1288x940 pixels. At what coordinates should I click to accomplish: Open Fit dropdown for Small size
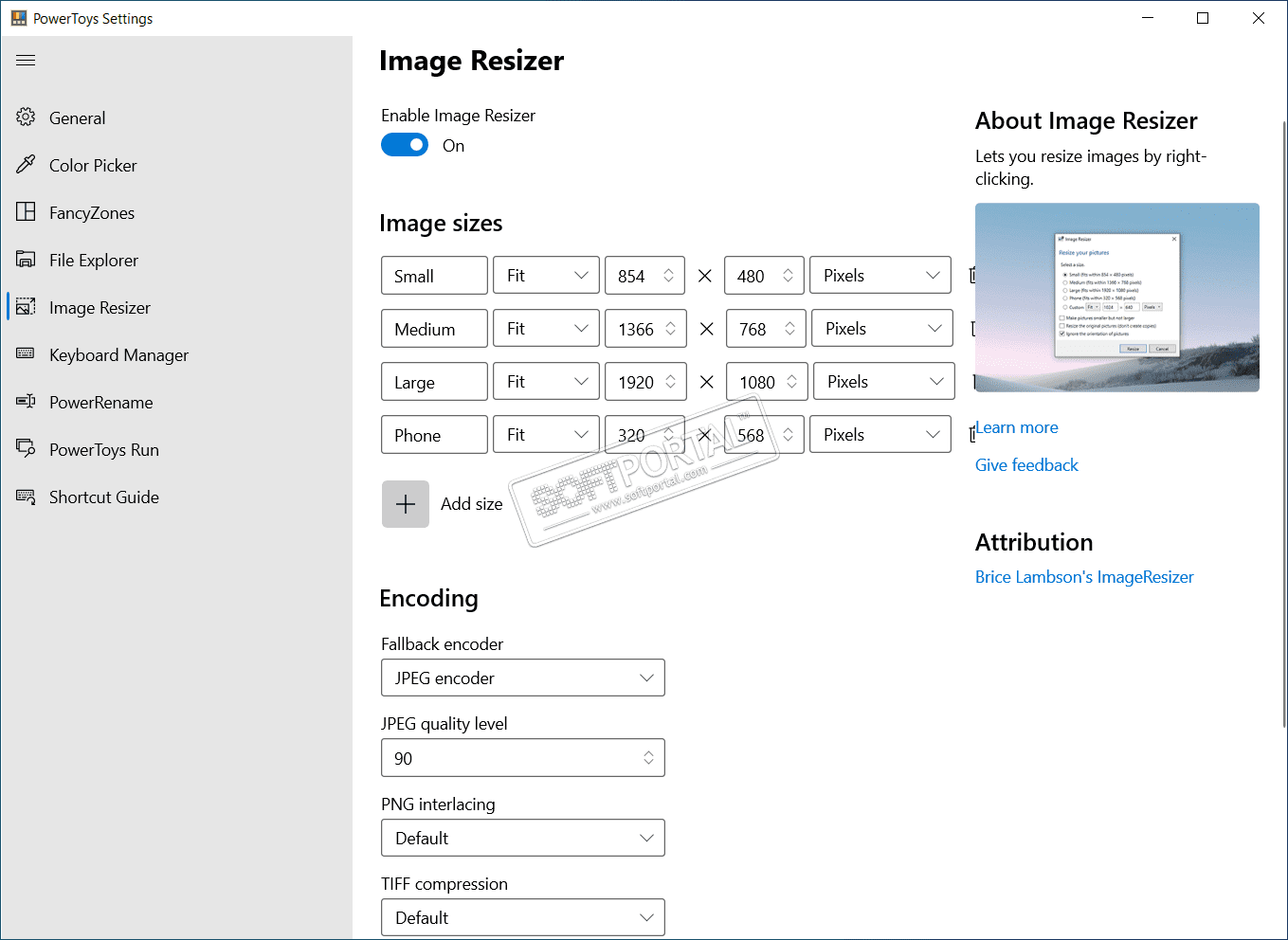pos(547,276)
